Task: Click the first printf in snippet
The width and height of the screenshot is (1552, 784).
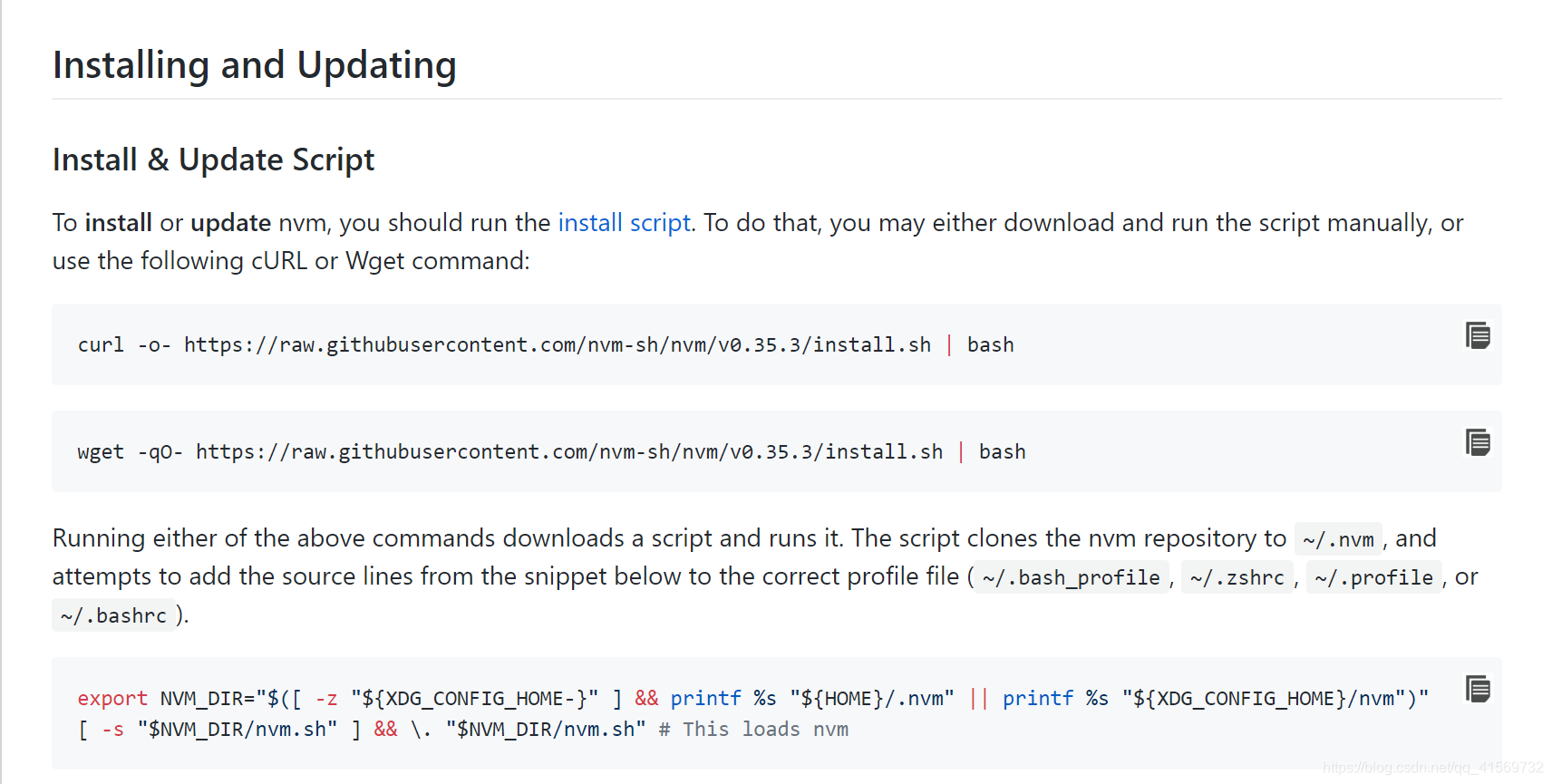Action: pos(705,699)
